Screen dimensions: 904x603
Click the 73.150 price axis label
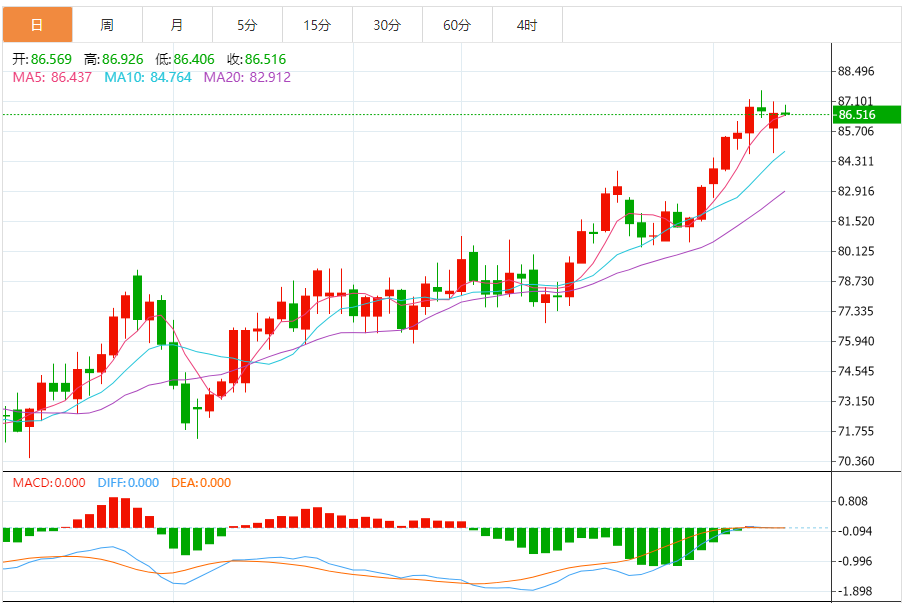tap(856, 401)
